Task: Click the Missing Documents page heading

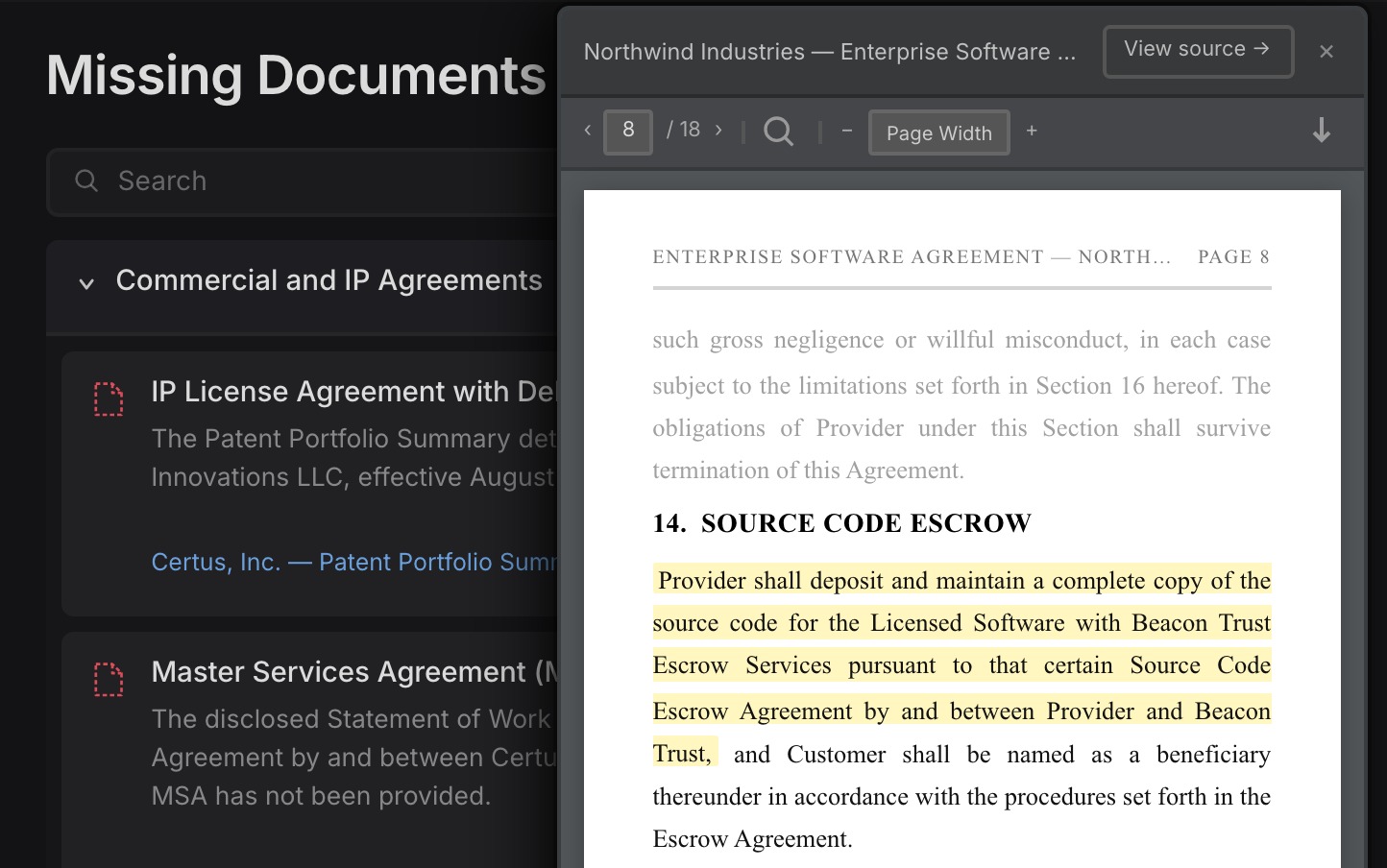Action: click(x=296, y=76)
